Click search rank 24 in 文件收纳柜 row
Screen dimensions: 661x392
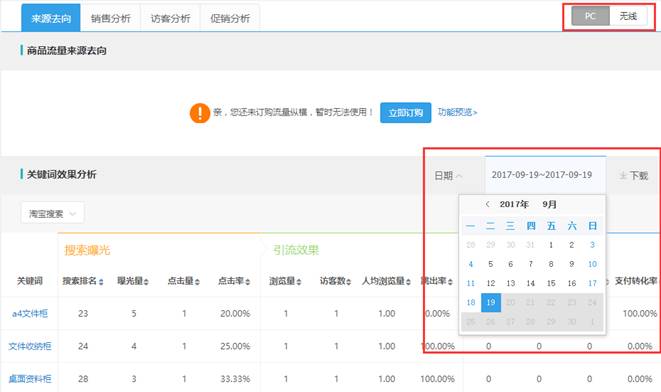pos(83,346)
